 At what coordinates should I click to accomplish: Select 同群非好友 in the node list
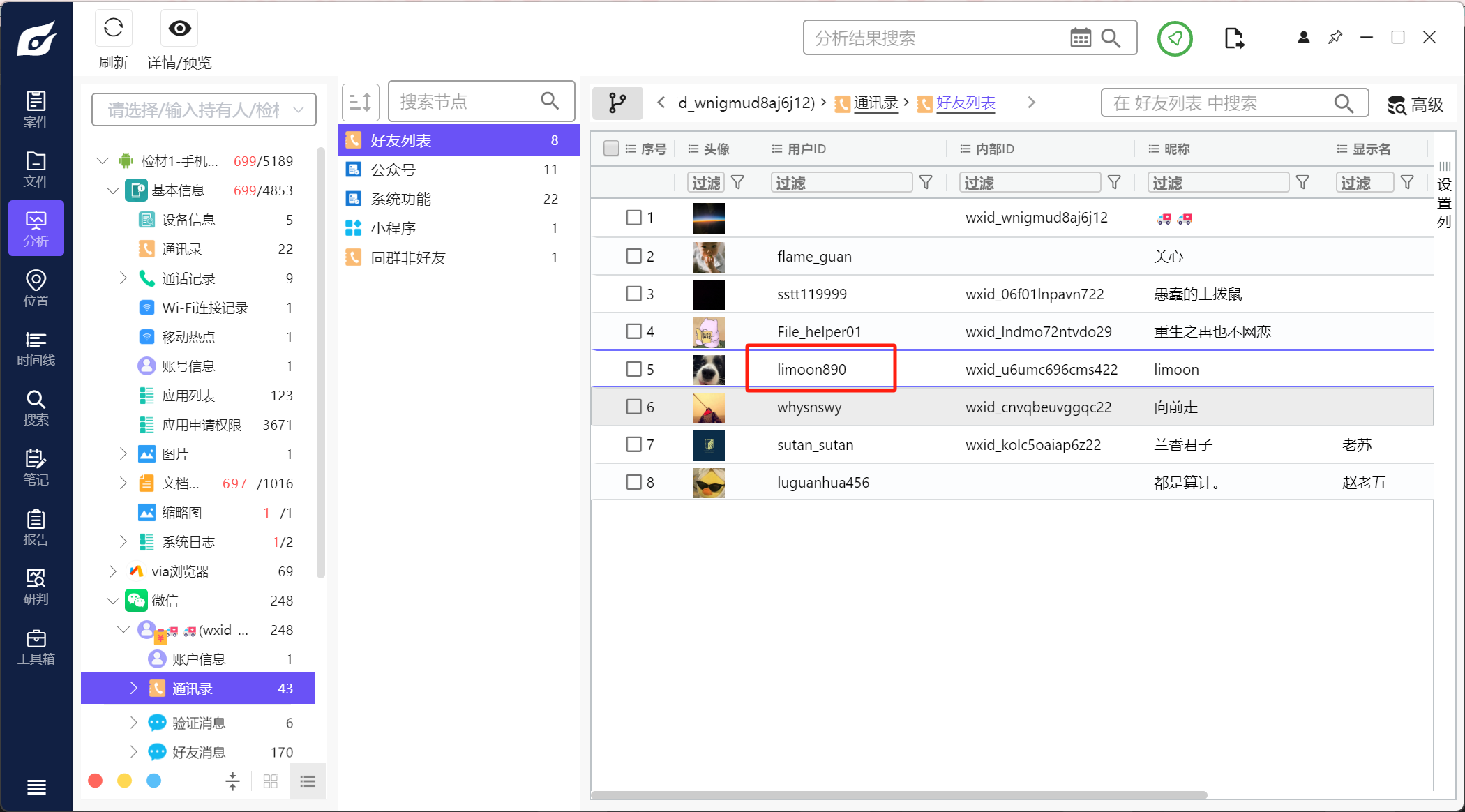[x=408, y=257]
